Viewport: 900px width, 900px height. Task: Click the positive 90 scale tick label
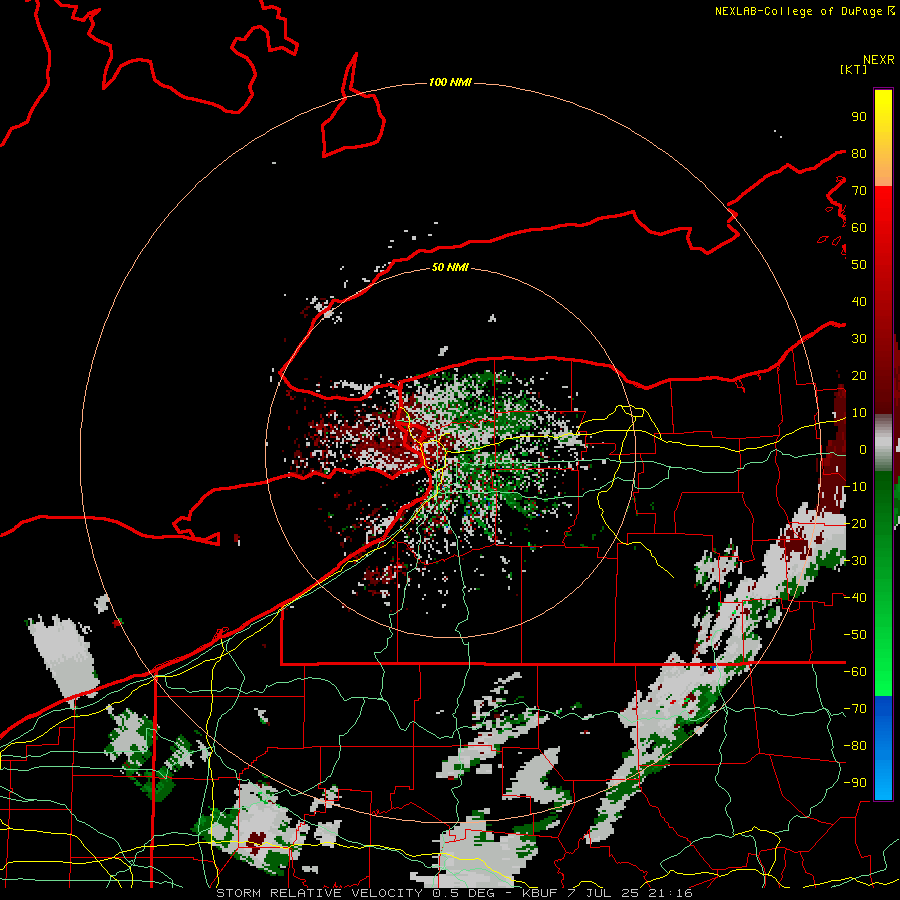point(859,117)
